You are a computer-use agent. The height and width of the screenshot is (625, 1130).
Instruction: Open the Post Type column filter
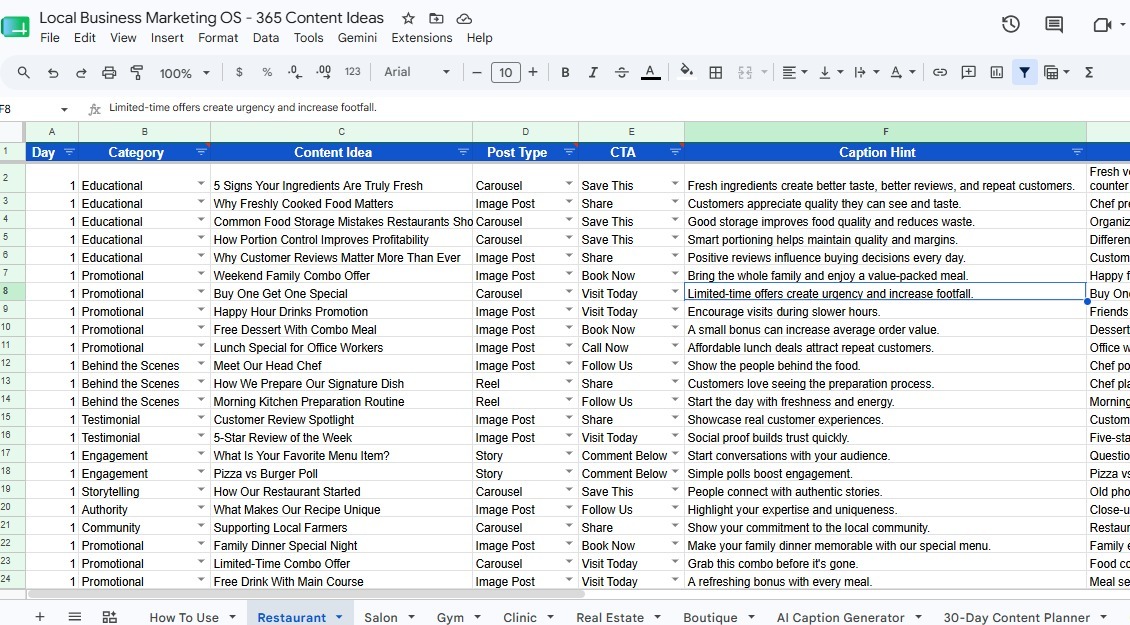(x=569, y=152)
